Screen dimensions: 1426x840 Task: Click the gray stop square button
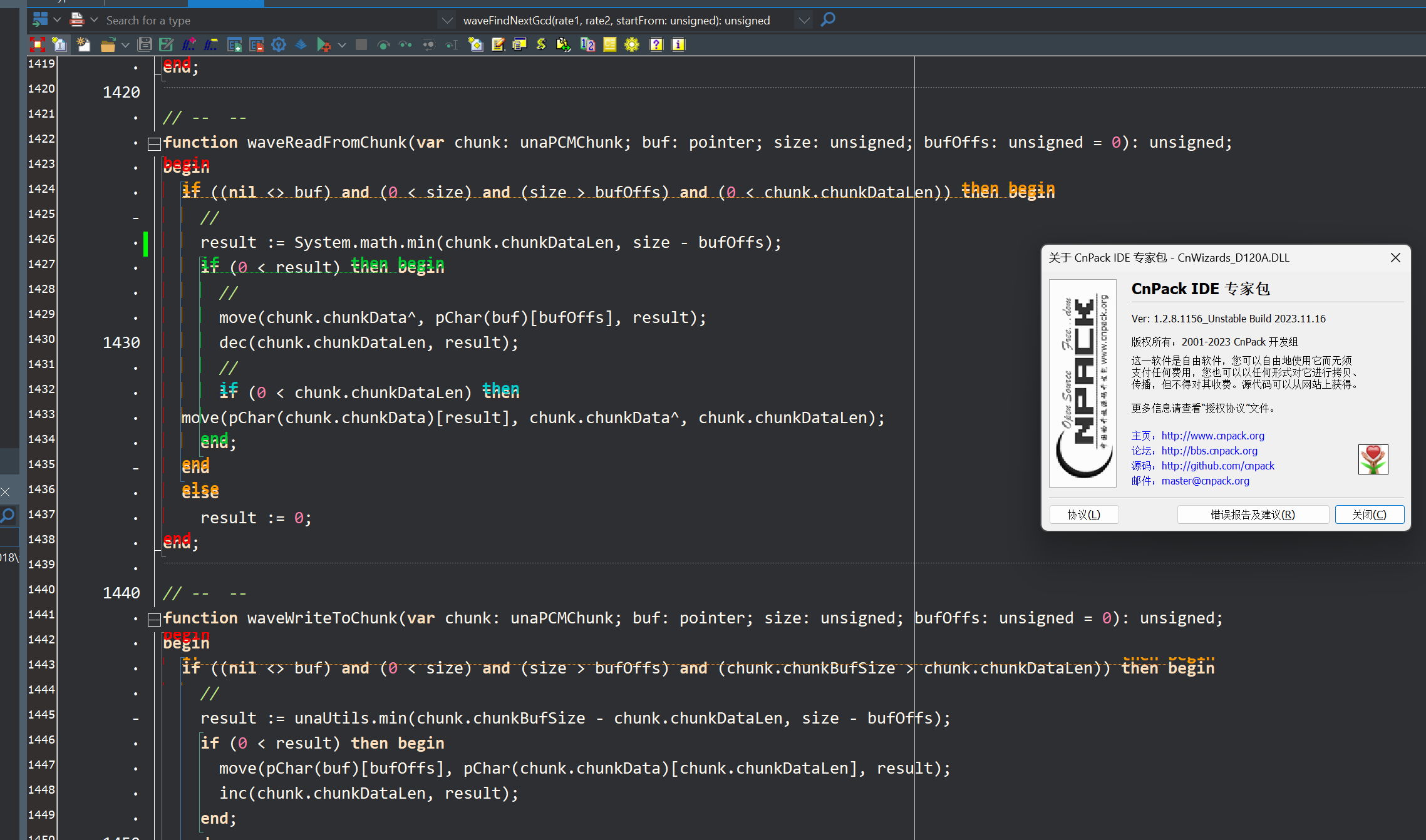click(361, 44)
